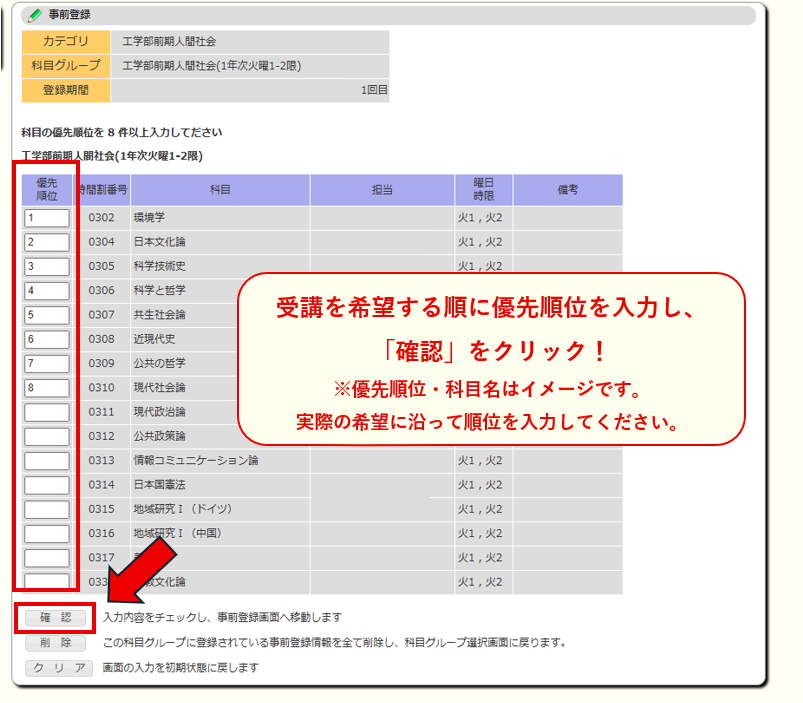Image resolution: width=803 pixels, height=703 pixels.
Task: Click subject name 共生社会論
Action: 160,315
